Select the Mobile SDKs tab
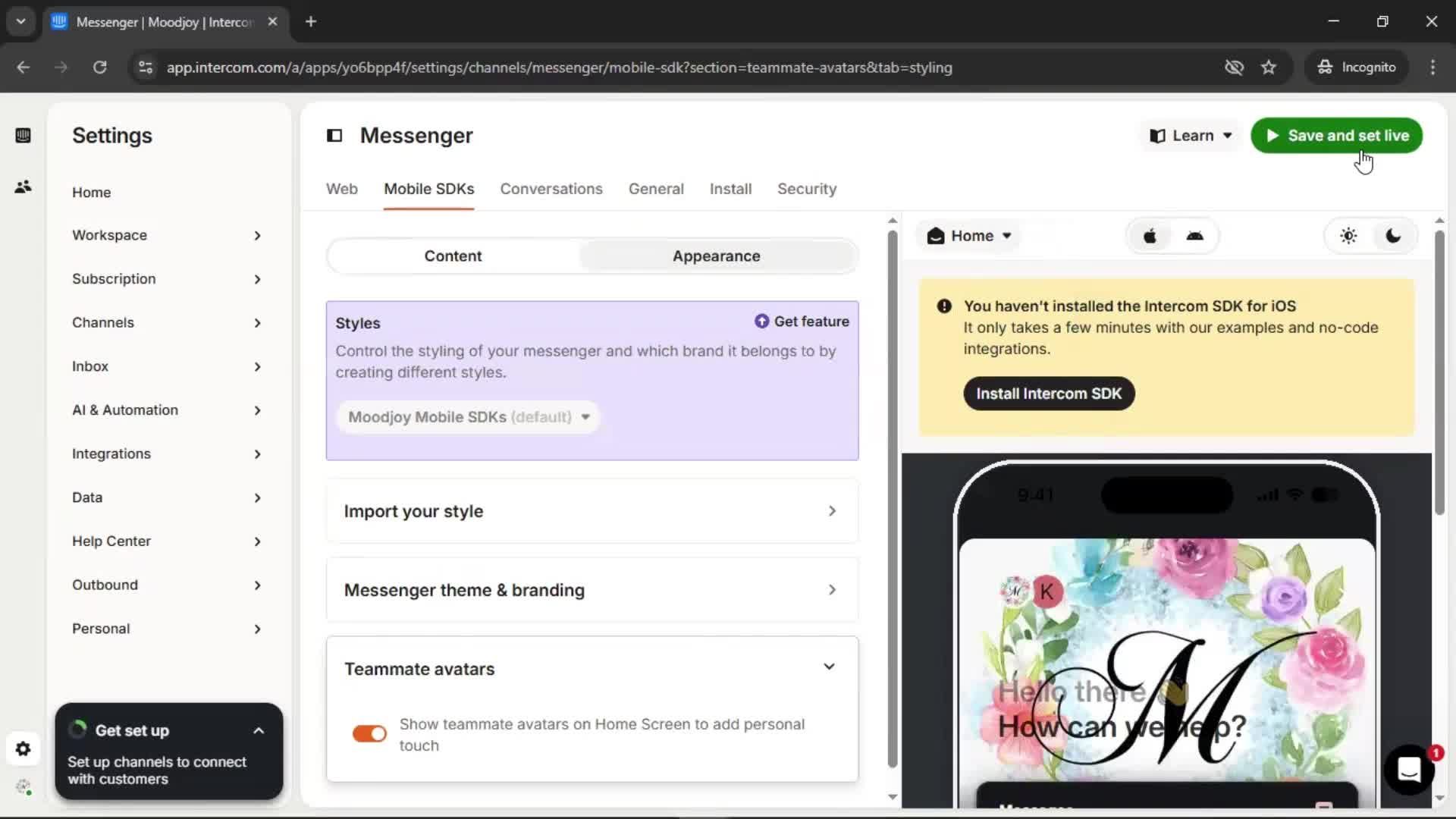 coord(429,189)
